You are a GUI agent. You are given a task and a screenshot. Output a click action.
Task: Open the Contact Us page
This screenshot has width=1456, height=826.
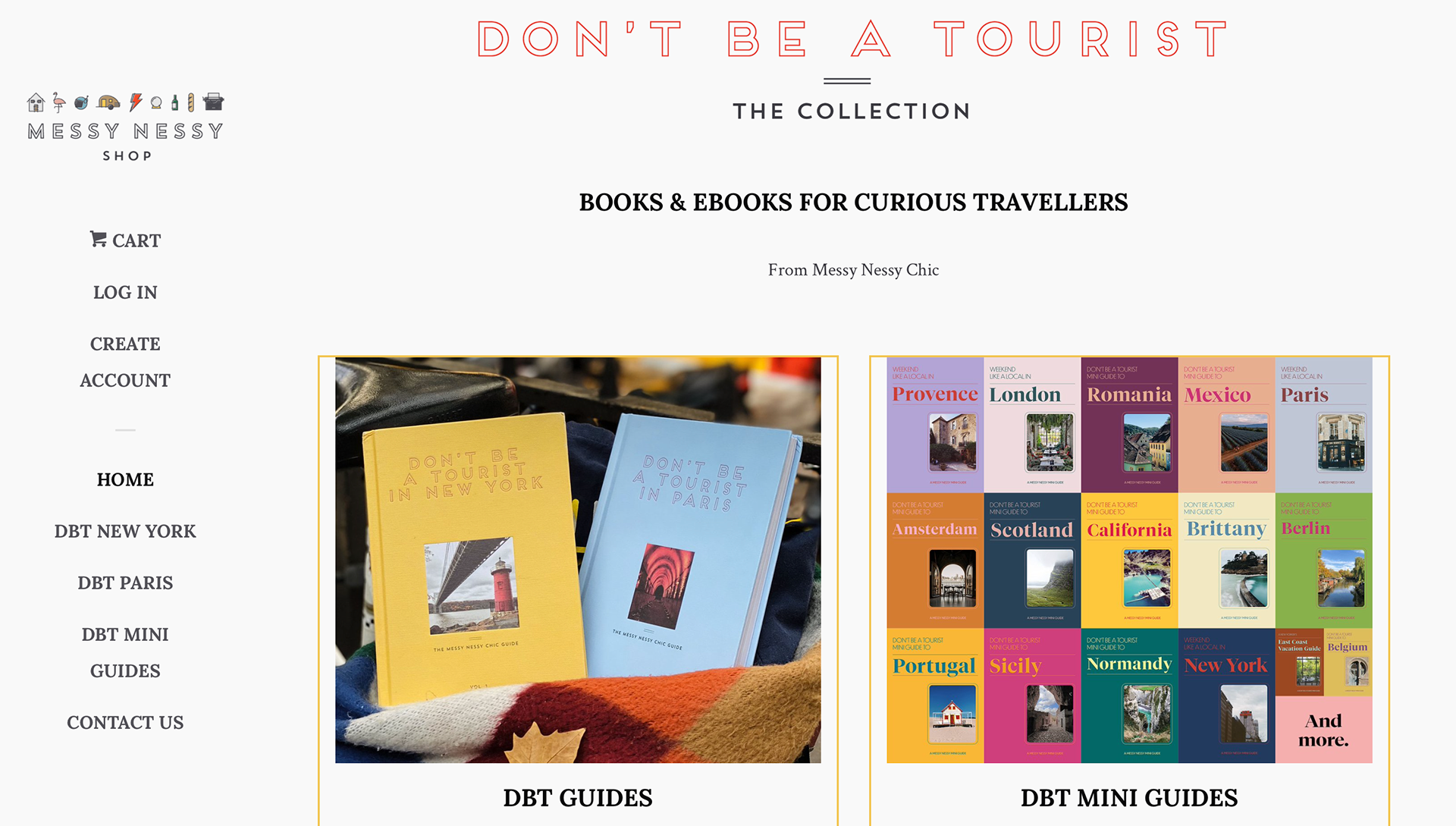coord(125,722)
